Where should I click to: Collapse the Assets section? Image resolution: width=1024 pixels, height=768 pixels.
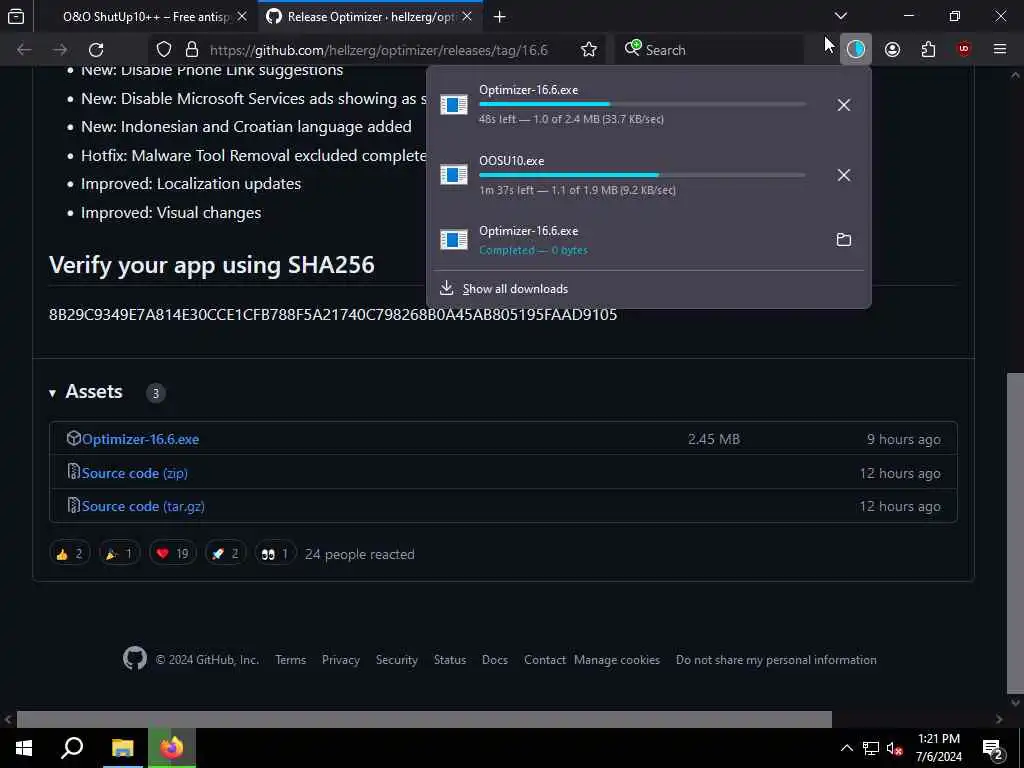pyautogui.click(x=52, y=392)
